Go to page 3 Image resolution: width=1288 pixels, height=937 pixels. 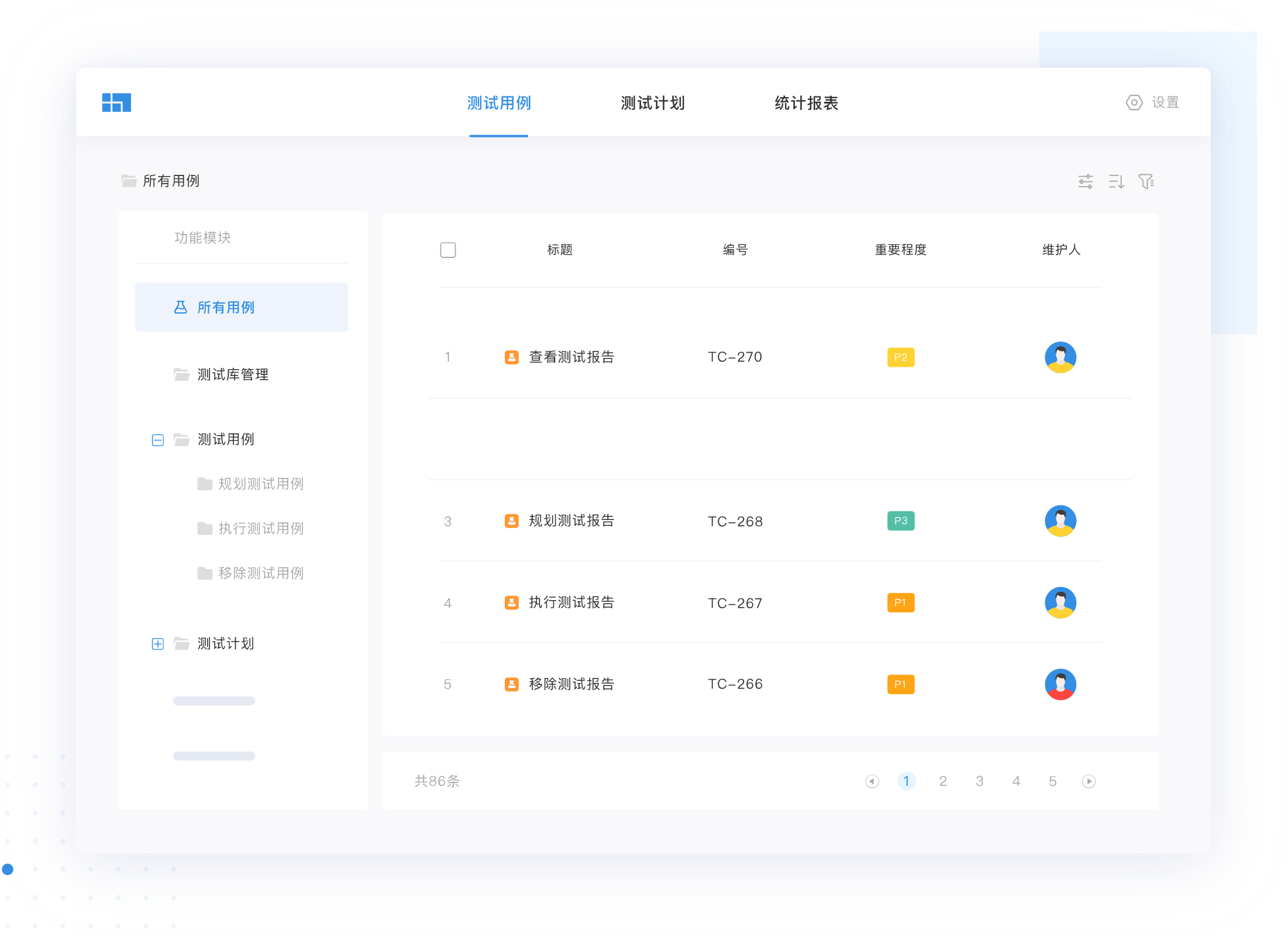pyautogui.click(x=980, y=781)
